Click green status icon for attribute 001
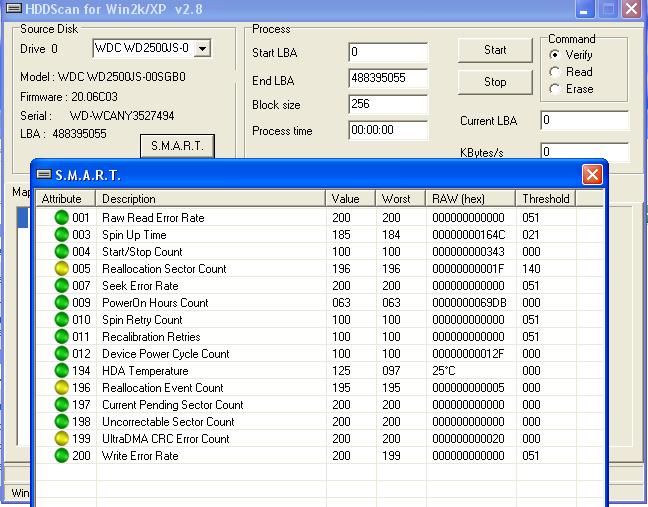Screen dimensions: 648x507 pyautogui.click(x=62, y=217)
